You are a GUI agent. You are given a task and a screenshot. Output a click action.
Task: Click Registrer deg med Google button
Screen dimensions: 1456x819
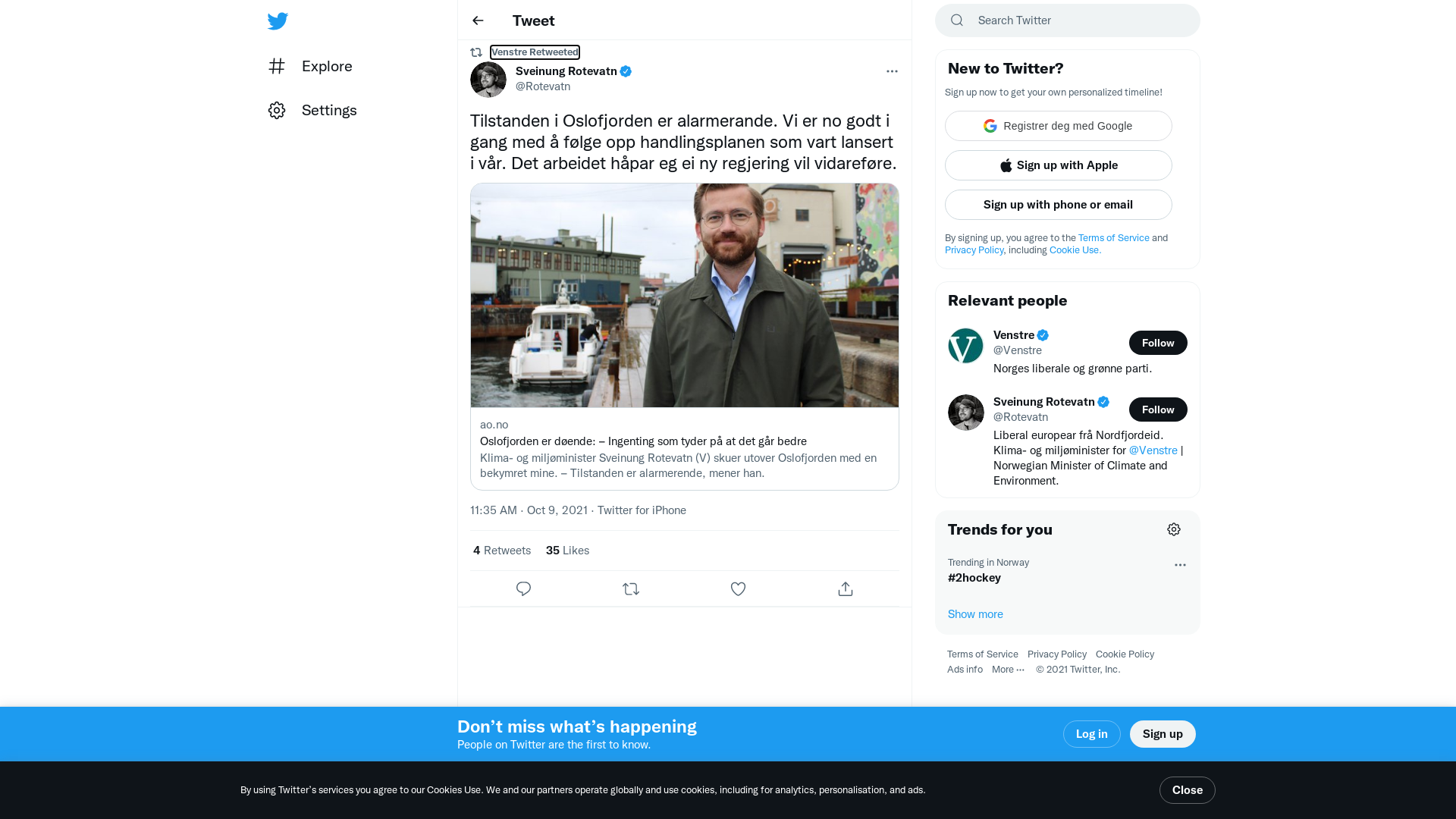[1059, 126]
